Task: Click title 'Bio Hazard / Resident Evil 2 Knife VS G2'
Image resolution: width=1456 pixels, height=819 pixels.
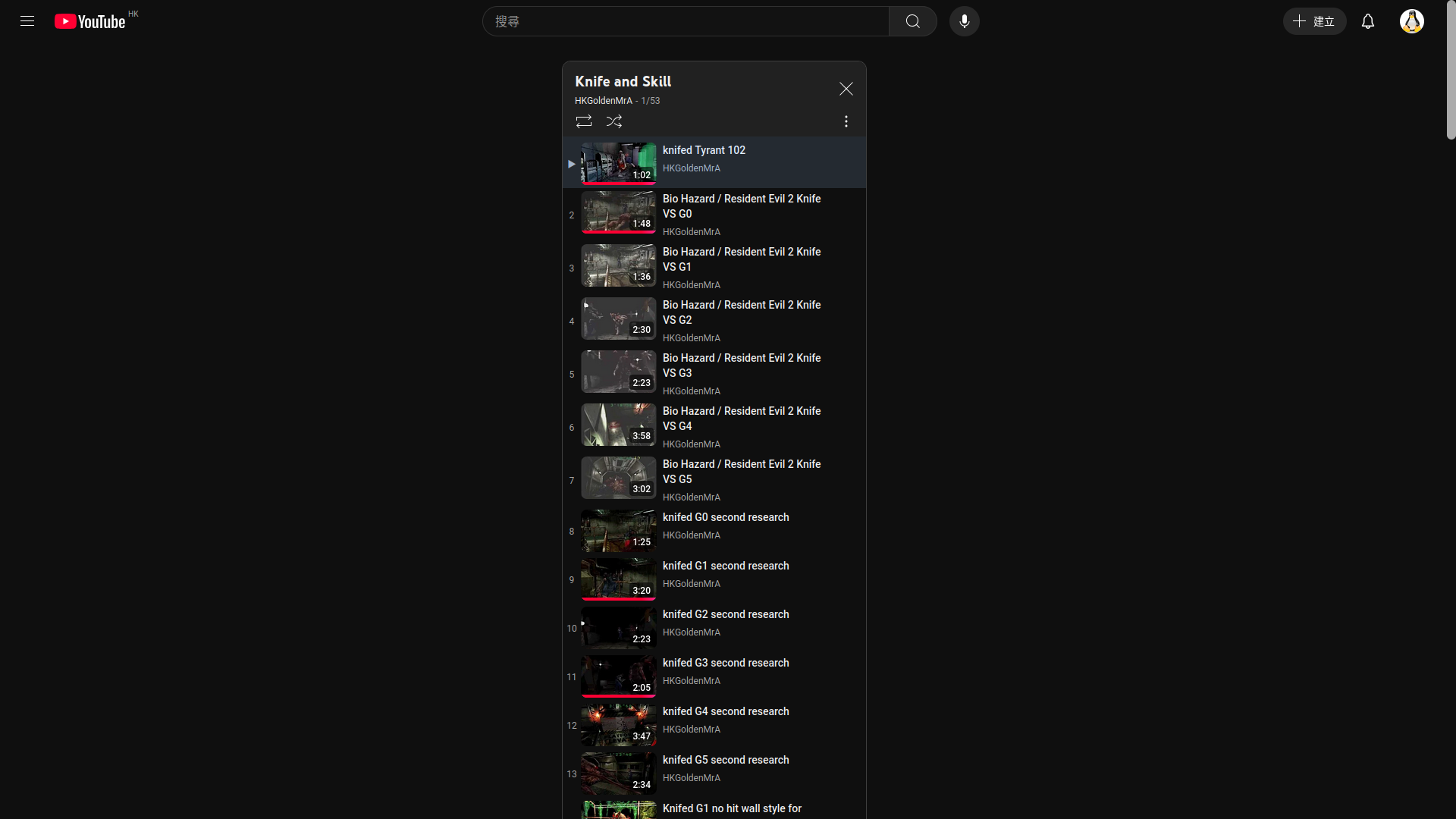Action: (742, 312)
